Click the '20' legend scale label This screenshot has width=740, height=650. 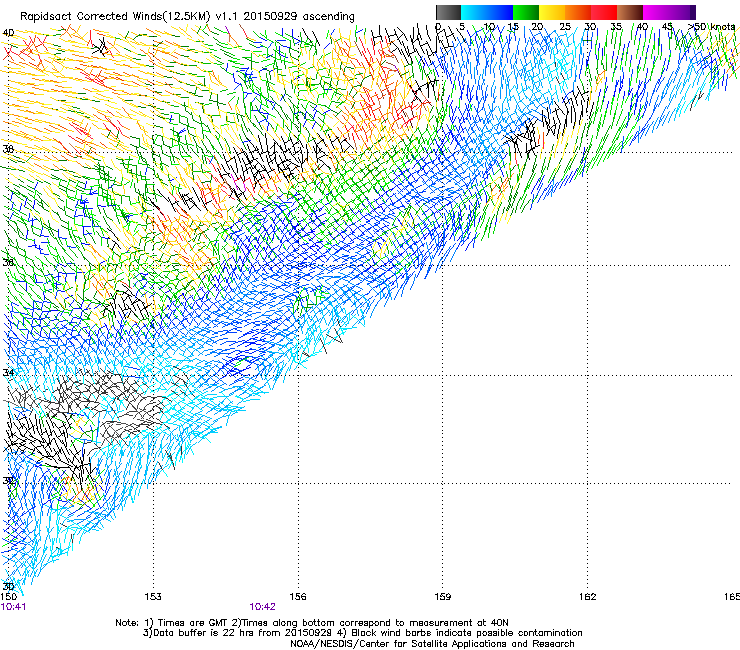tap(537, 27)
